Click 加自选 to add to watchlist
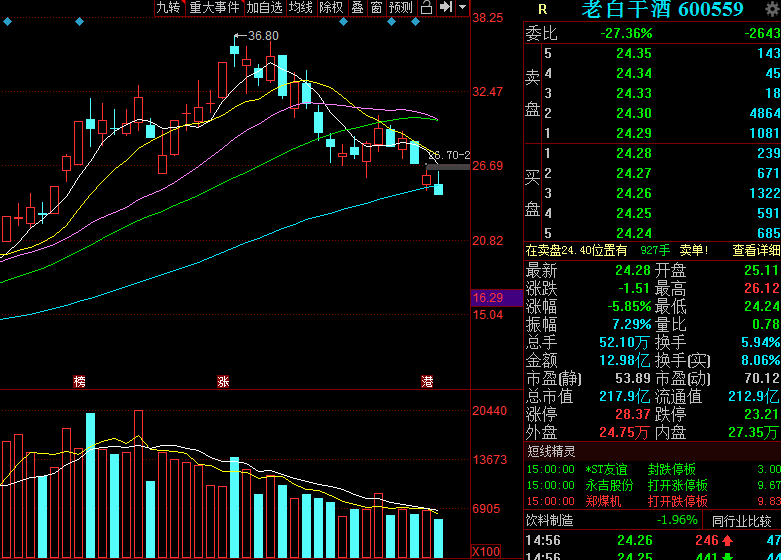This screenshot has height=560, width=781. (x=264, y=8)
